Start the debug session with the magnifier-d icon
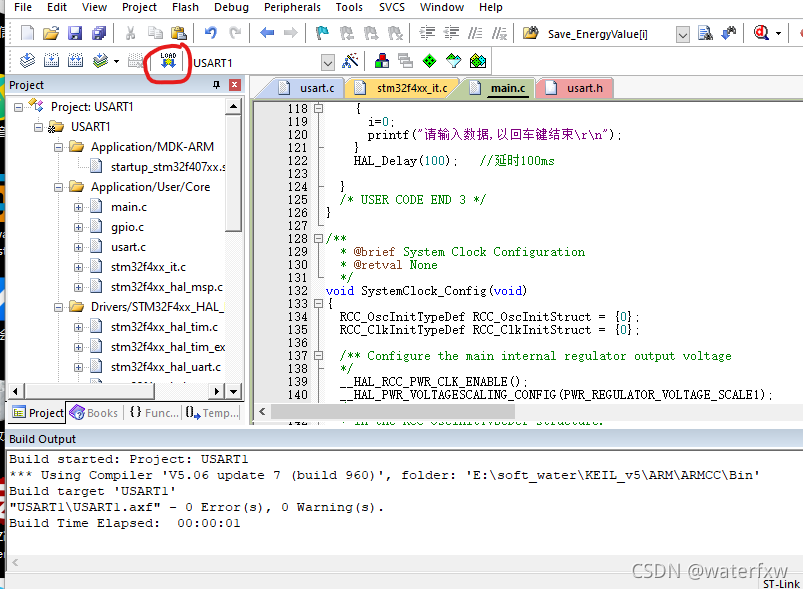Viewport: 803px width, 589px height. pyautogui.click(x=762, y=33)
